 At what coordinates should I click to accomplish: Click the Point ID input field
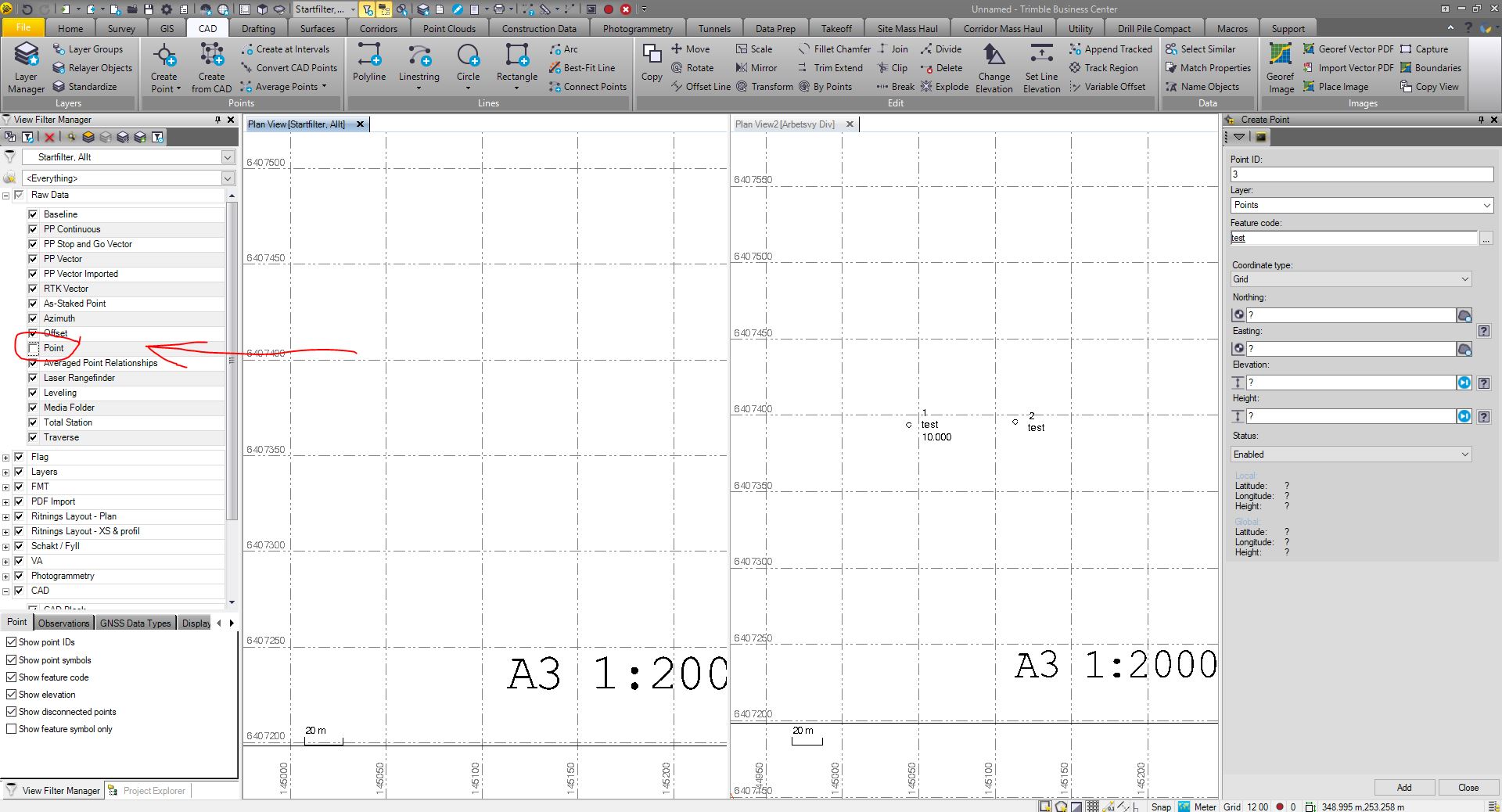(1362, 174)
